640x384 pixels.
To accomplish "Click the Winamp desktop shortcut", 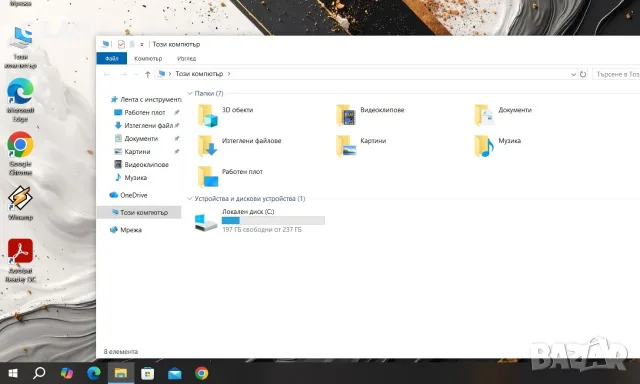I will tap(20, 203).
